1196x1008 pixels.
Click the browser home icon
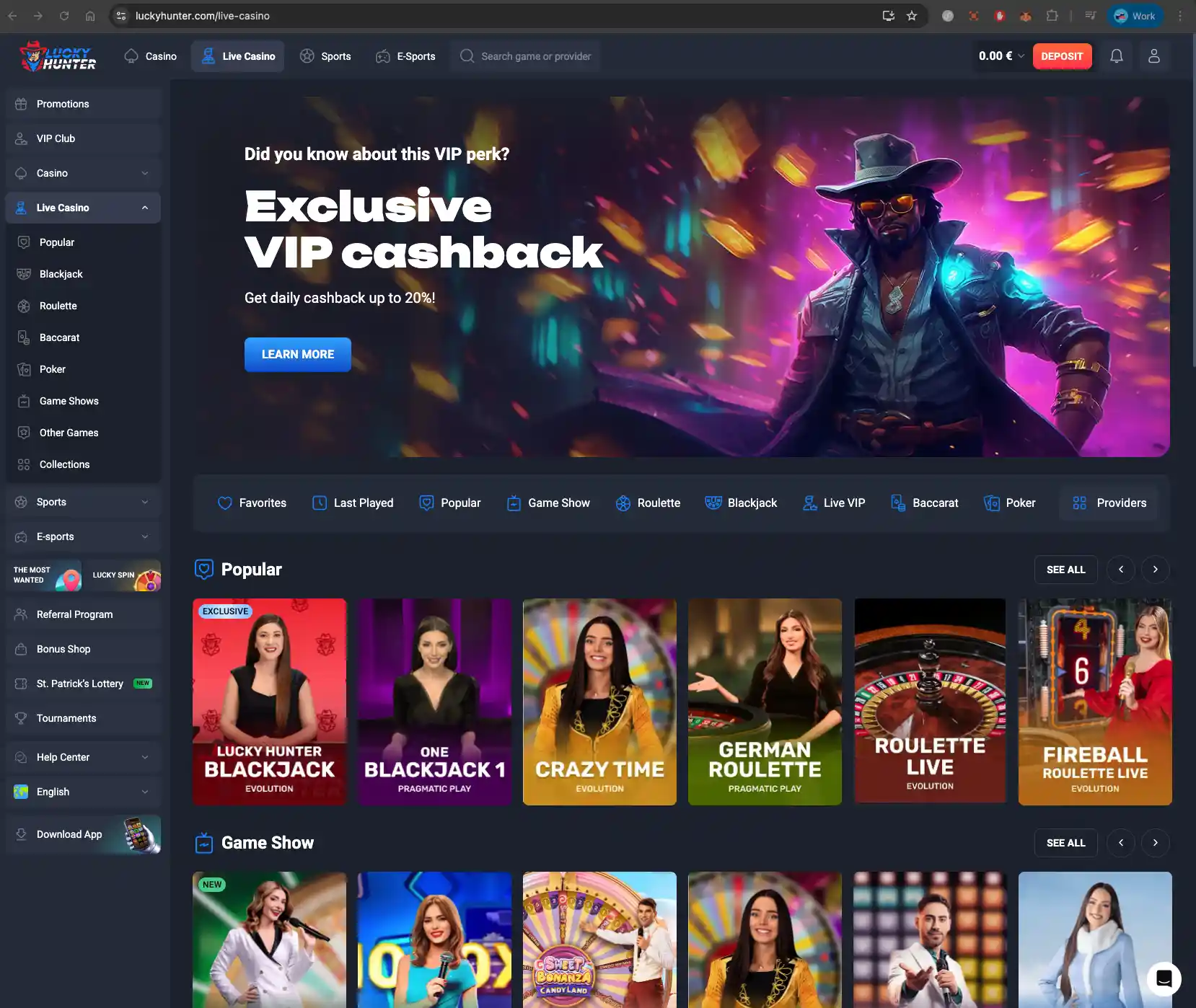click(x=90, y=16)
